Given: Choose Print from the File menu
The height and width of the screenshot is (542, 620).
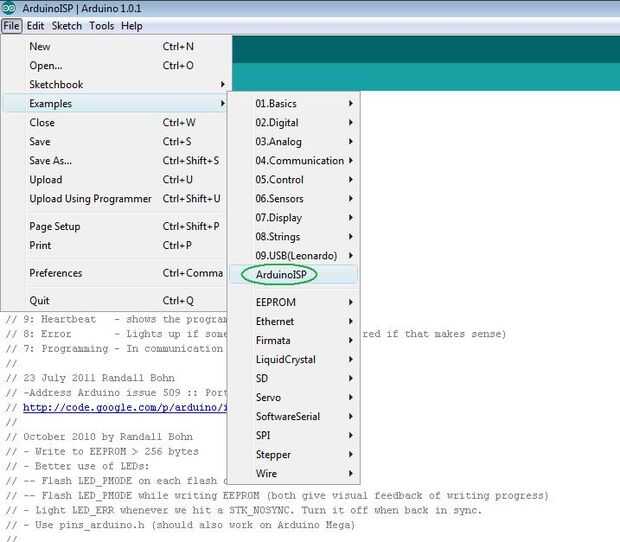Looking at the screenshot, I should pyautogui.click(x=115, y=246).
